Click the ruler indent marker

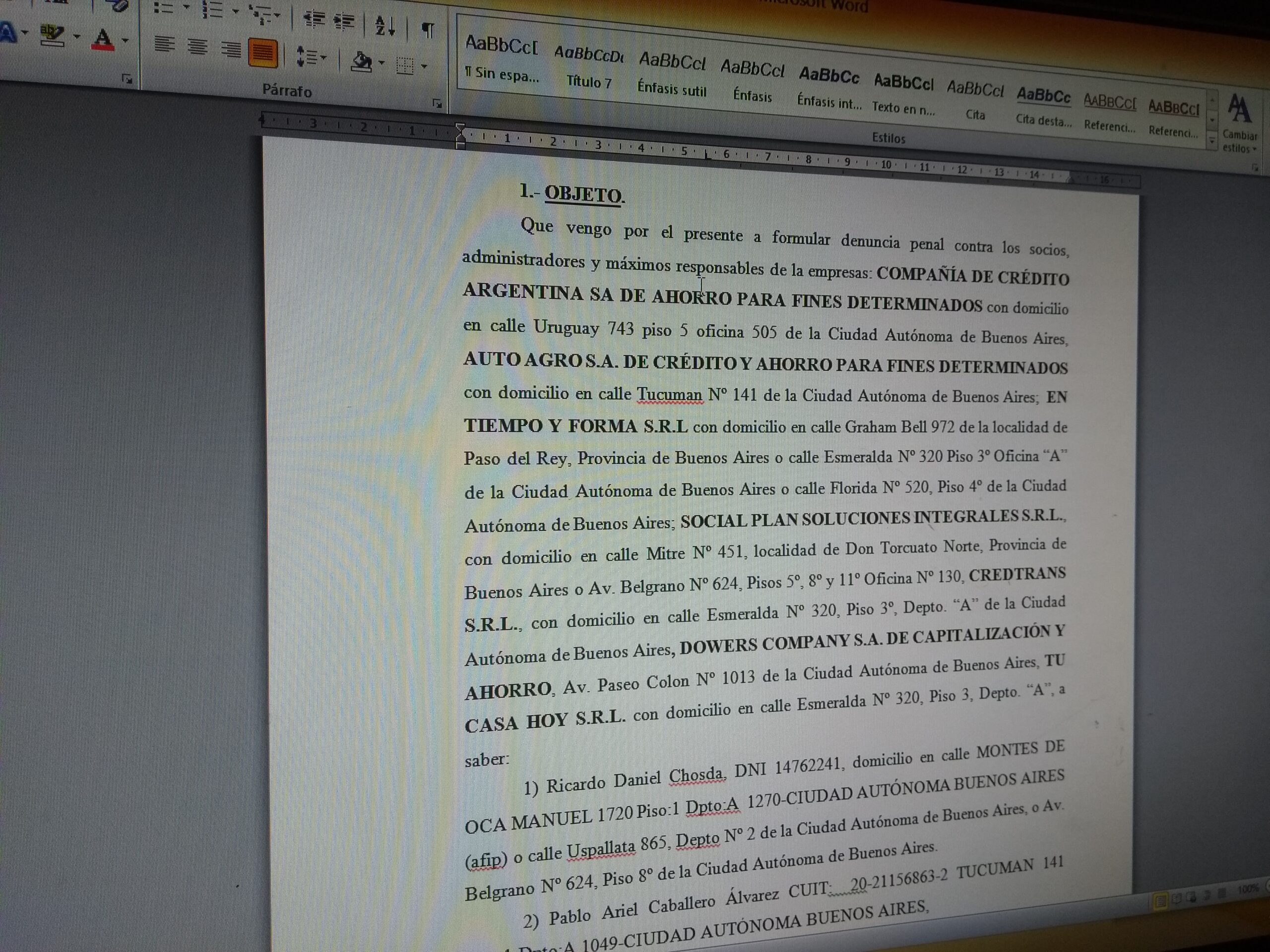460,136
